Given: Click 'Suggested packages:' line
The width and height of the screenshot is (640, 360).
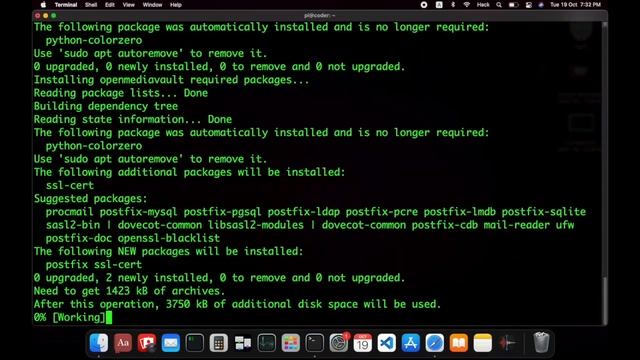Looking at the screenshot, I should coord(90,198).
